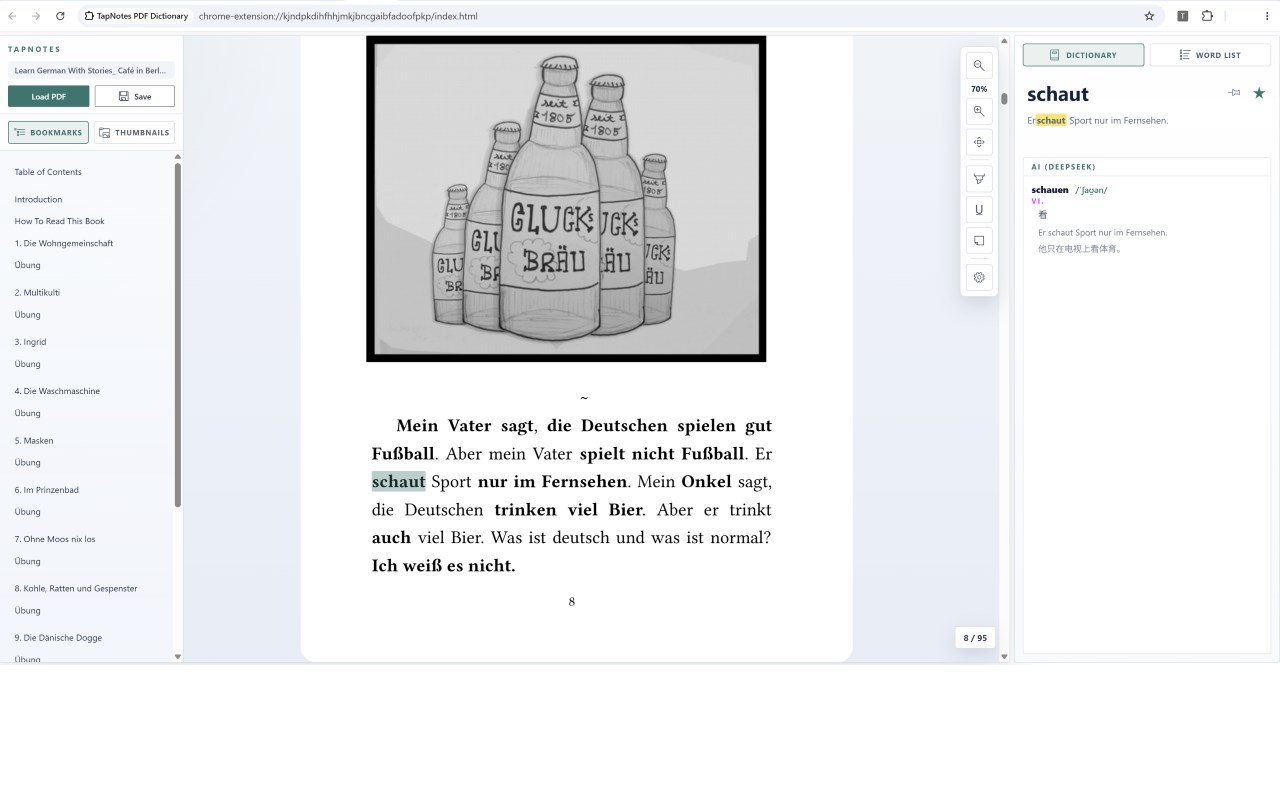Screen dimensions: 1280x800
Task: Click TapNotes extension icon in toolbar
Action: (x=1182, y=16)
